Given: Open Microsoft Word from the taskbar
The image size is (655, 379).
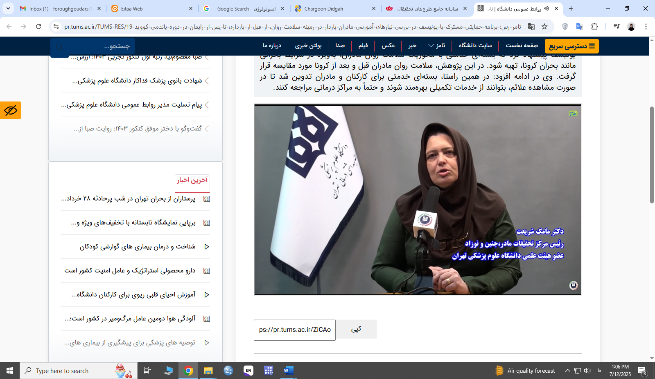Looking at the screenshot, I should click(x=289, y=370).
